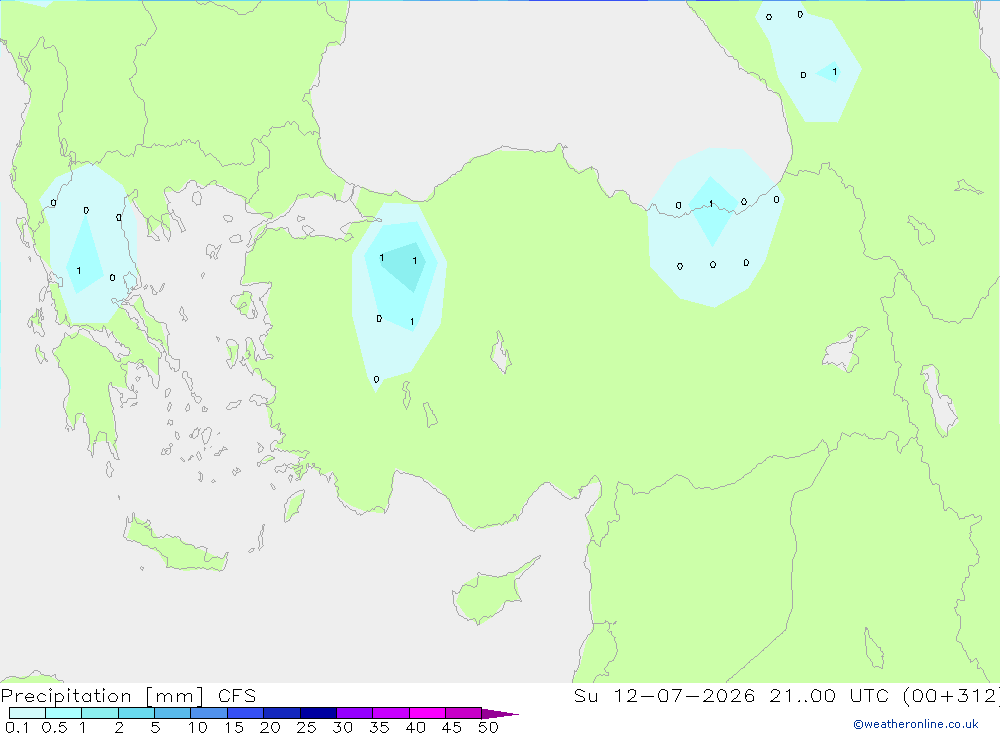Click the northeastern Caucasus precipitation cell marked 1

click(x=830, y=71)
